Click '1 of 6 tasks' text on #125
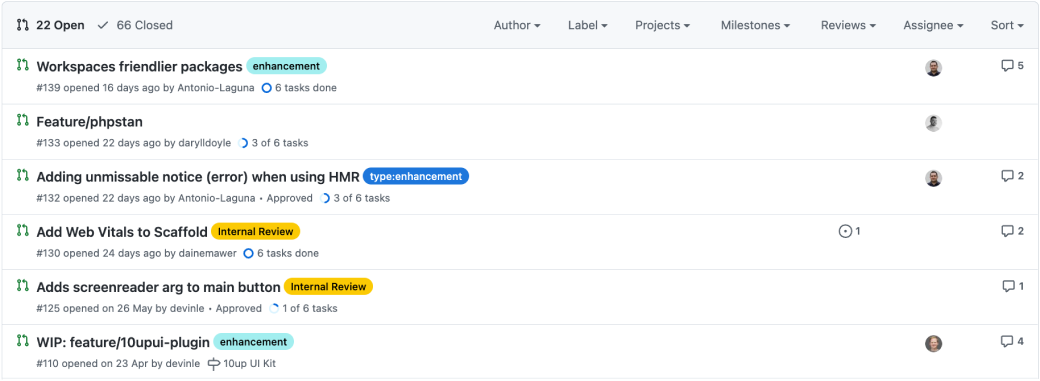Viewport: 1040px width, 381px height. pyautogui.click(x=310, y=308)
